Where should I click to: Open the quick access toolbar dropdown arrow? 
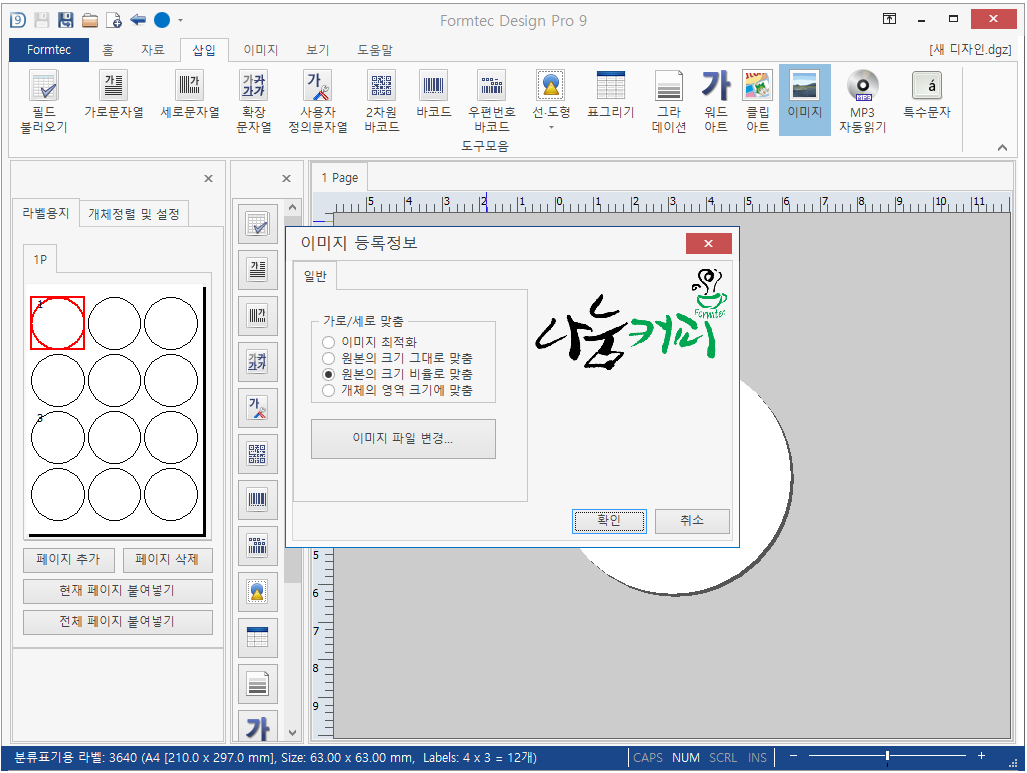tap(181, 20)
